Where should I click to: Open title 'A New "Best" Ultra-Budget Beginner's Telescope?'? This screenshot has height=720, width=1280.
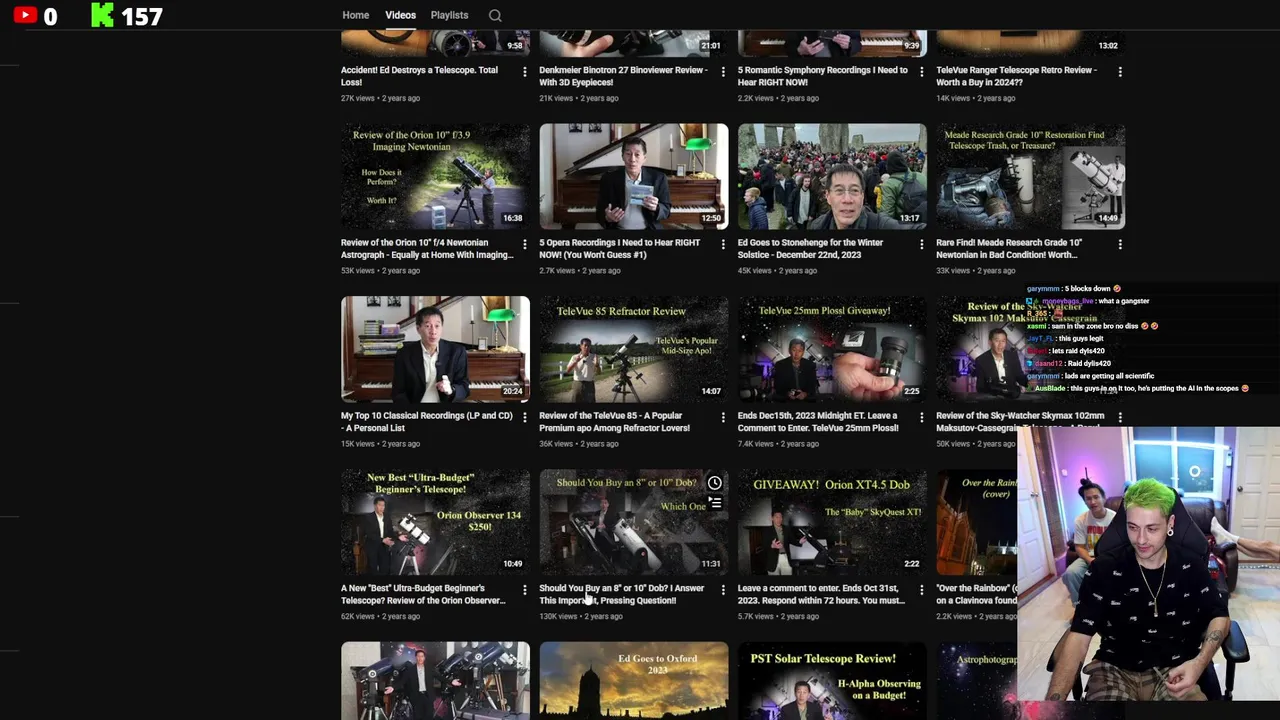pos(423,595)
